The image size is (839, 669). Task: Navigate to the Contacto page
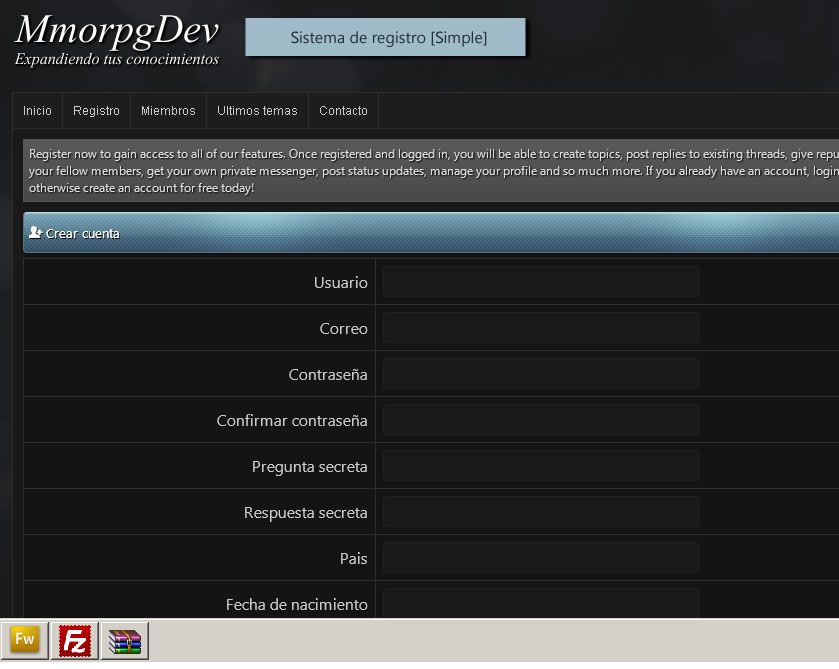343,111
